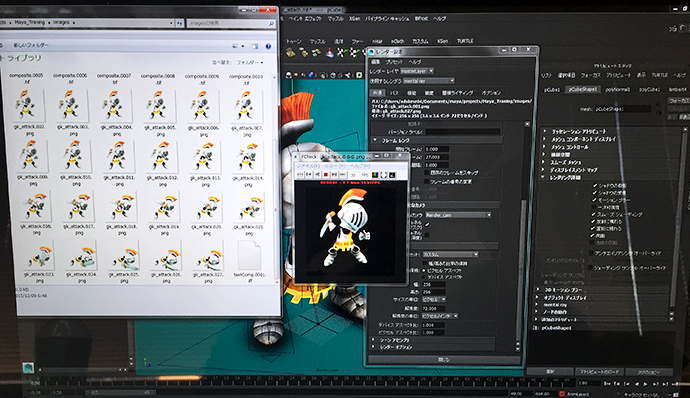690x398 pixels.
Task: Expand the スムーズ メッシュ section
Action: [x=544, y=162]
